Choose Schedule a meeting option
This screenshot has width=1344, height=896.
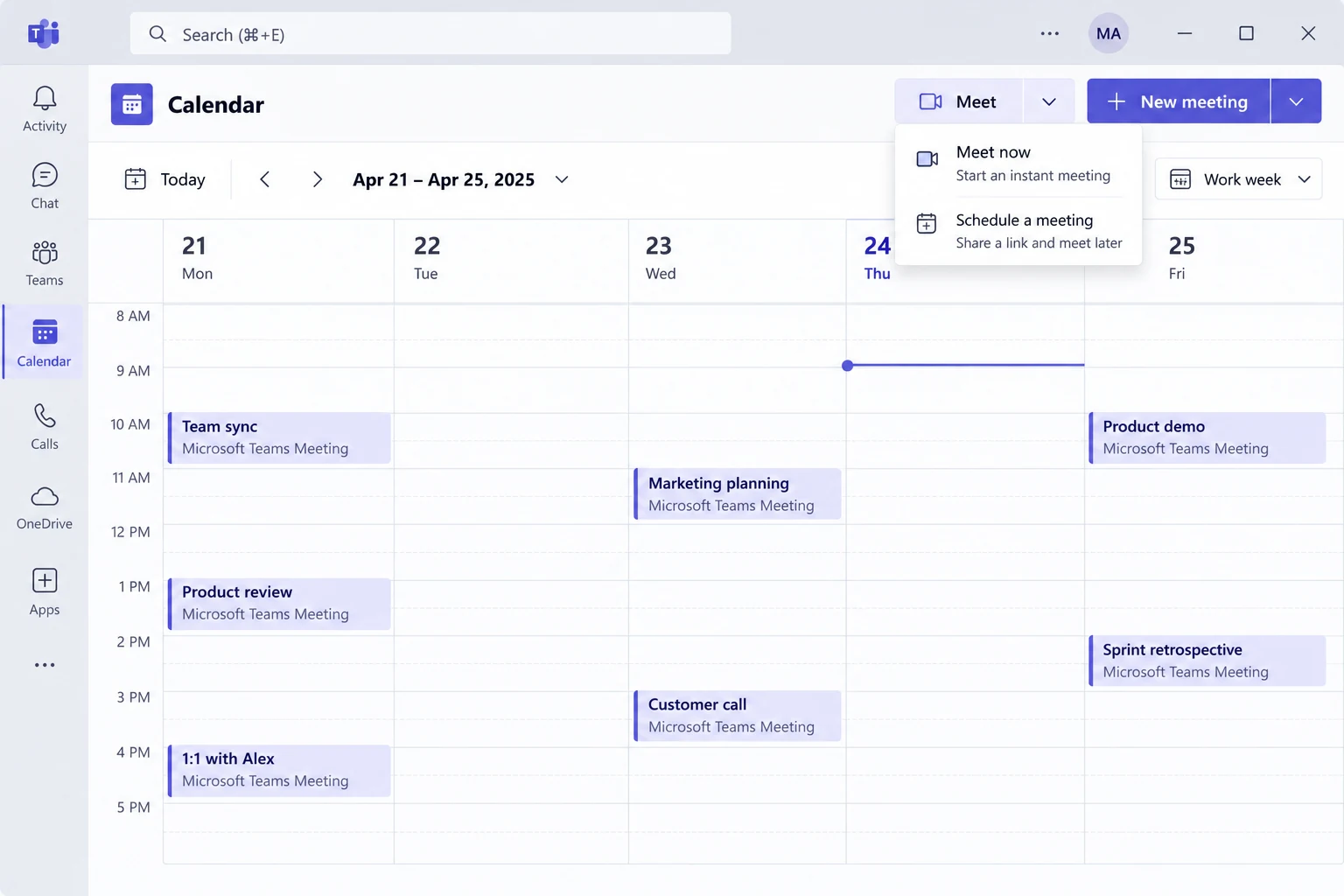point(1018,231)
